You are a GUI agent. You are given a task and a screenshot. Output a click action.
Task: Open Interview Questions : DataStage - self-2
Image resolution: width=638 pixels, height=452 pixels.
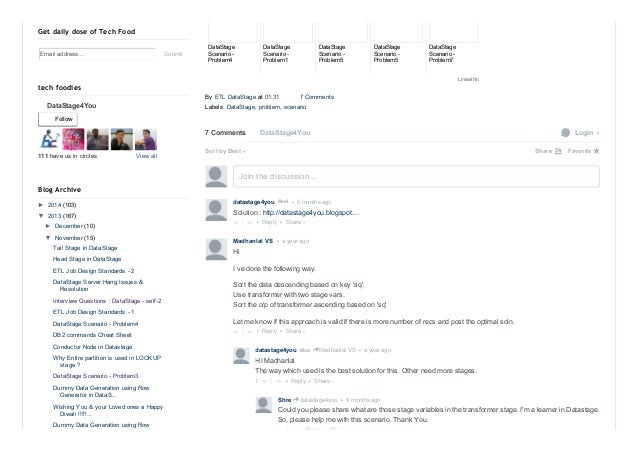click(107, 301)
